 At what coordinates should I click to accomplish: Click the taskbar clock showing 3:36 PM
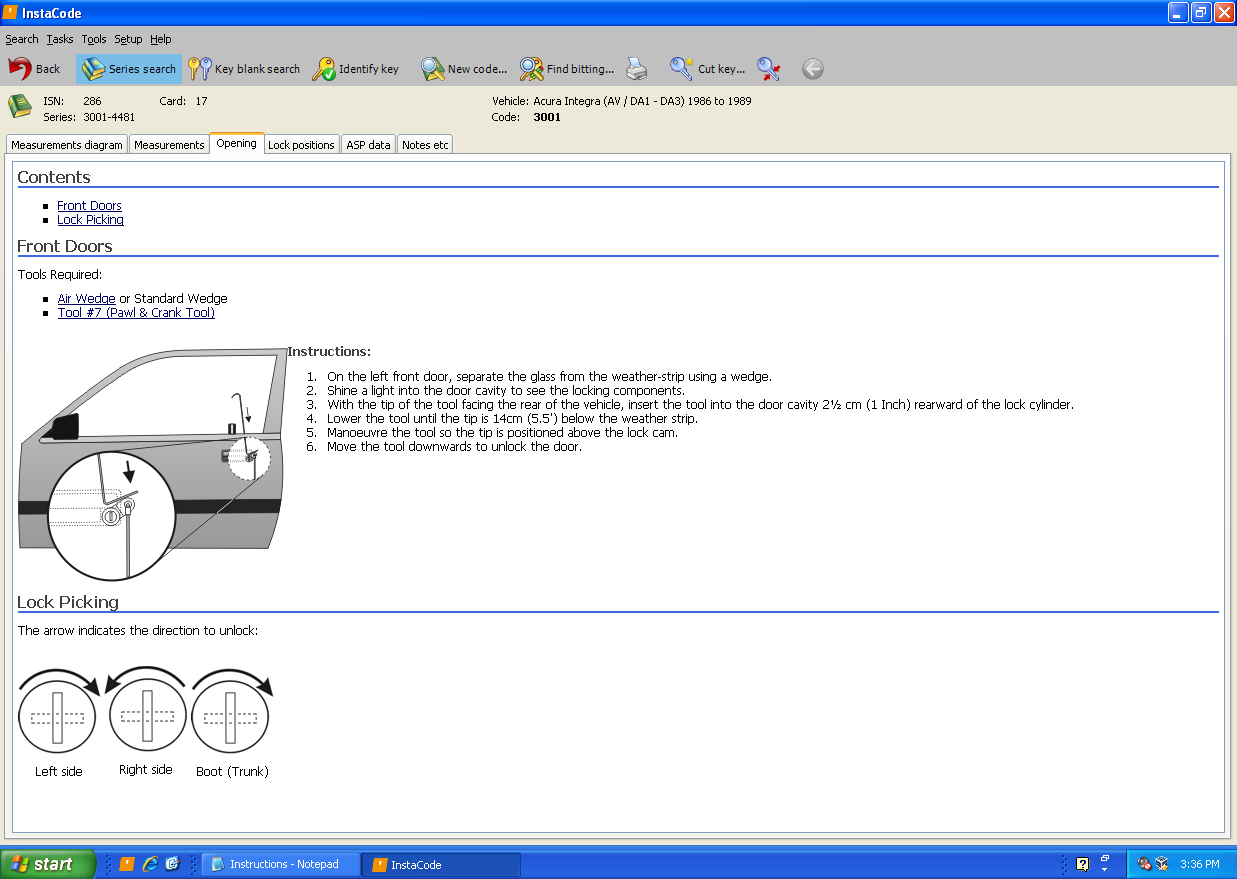tap(1200, 864)
